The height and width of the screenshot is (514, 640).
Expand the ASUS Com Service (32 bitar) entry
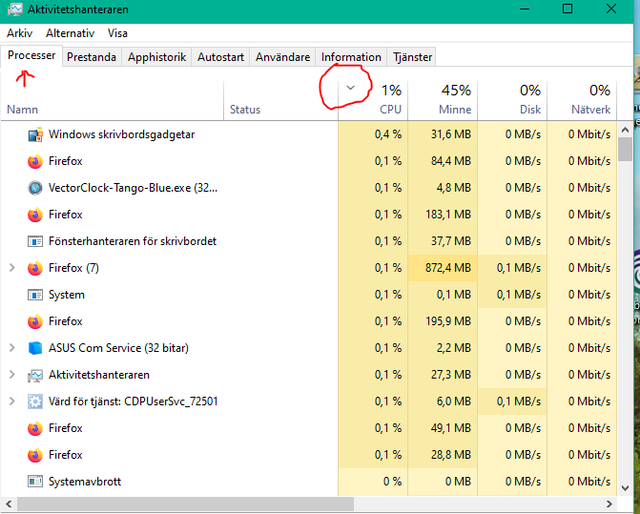pos(12,348)
